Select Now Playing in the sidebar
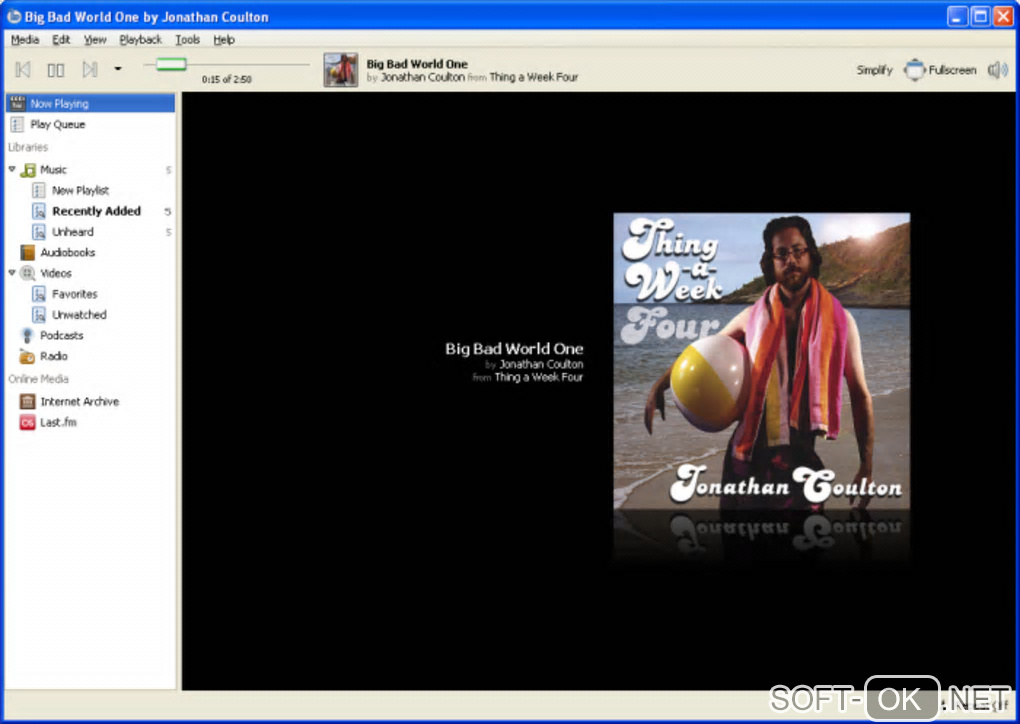The image size is (1020, 724). (90, 103)
